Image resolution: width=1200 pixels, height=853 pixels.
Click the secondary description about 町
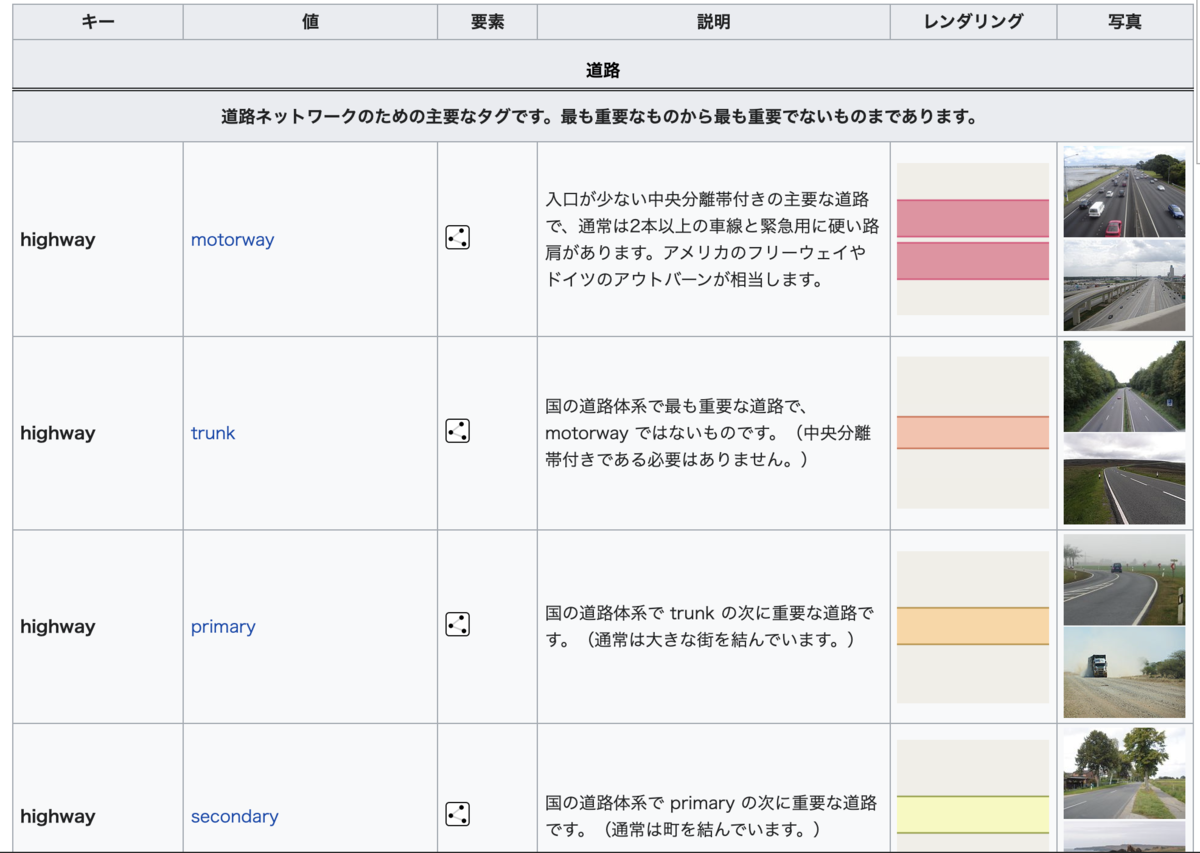pyautogui.click(x=711, y=816)
